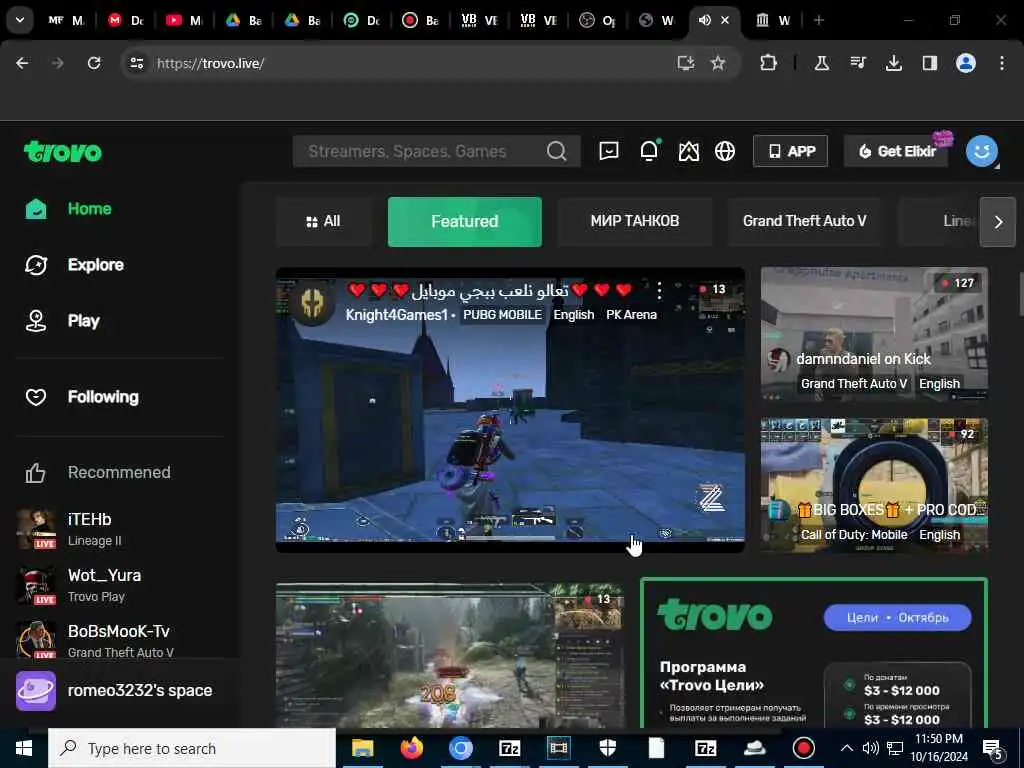
Task: Open Home in the sidebar
Action: [89, 209]
